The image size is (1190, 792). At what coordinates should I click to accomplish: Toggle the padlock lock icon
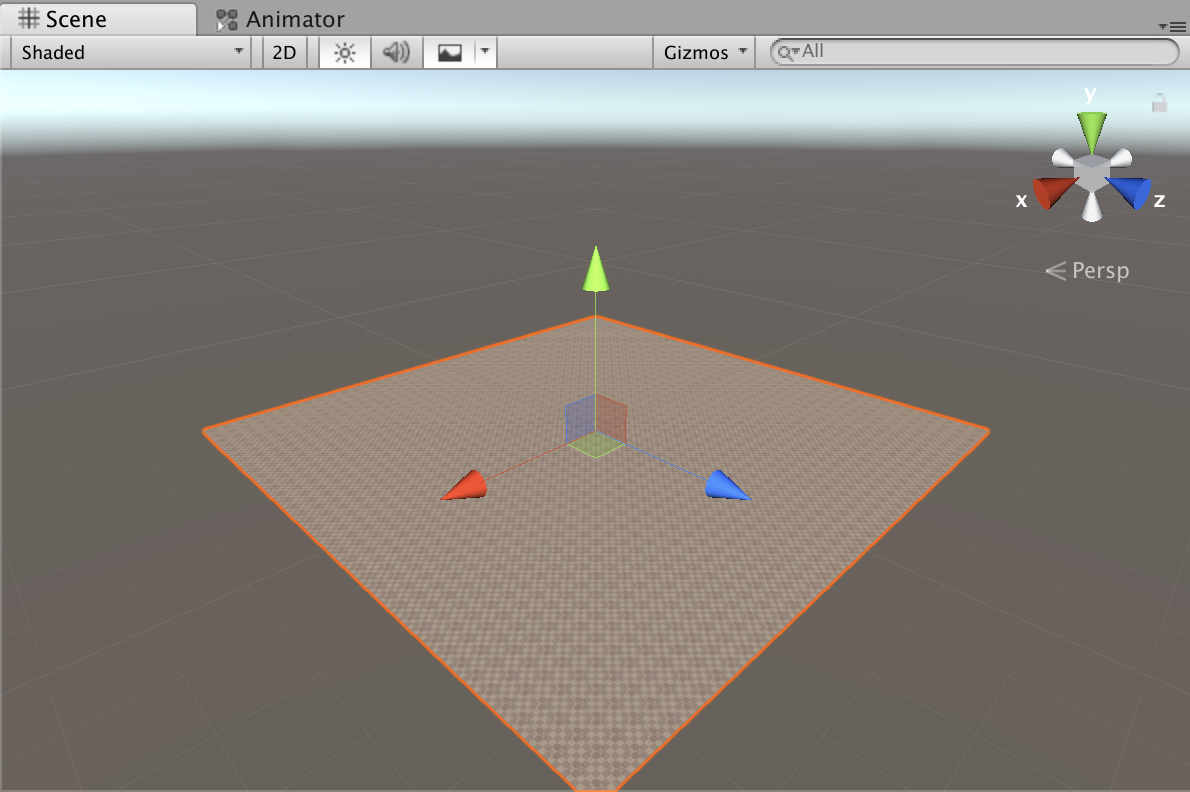pos(1158,101)
